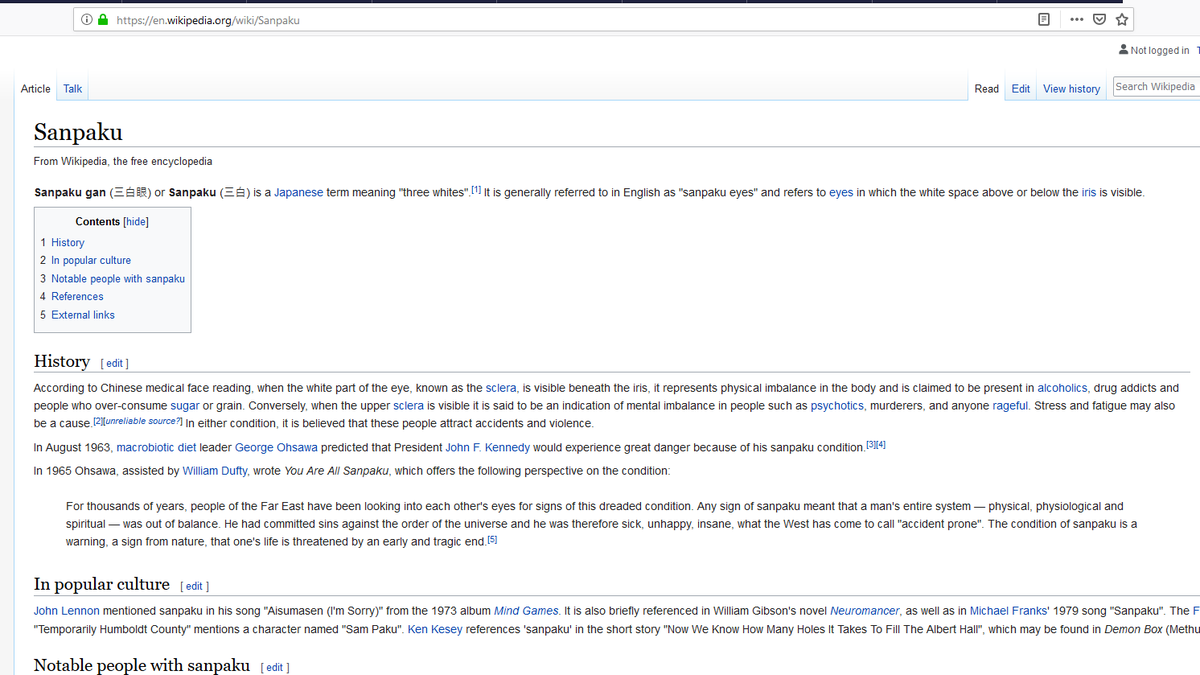This screenshot has height=675, width=1200.
Task: Open Neuromancer novel link
Action: (865, 611)
